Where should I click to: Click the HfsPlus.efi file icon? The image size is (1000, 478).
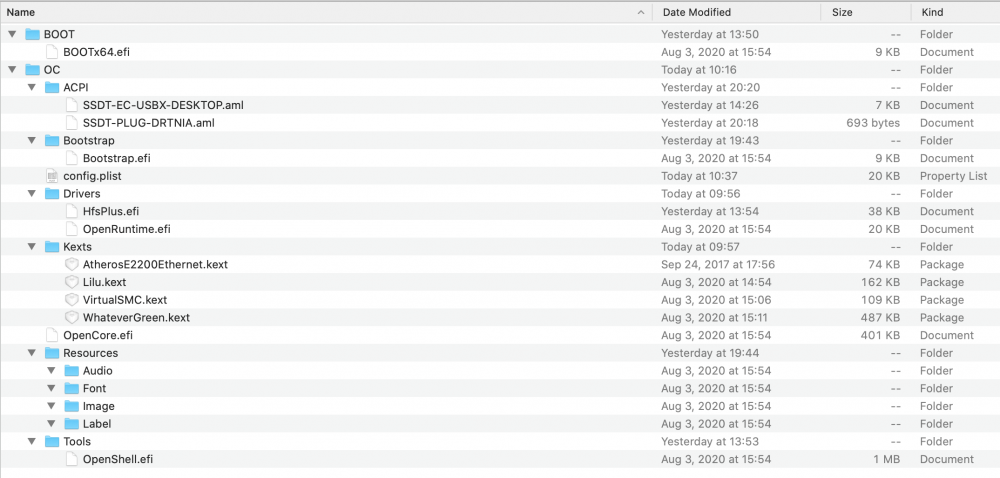click(x=71, y=212)
